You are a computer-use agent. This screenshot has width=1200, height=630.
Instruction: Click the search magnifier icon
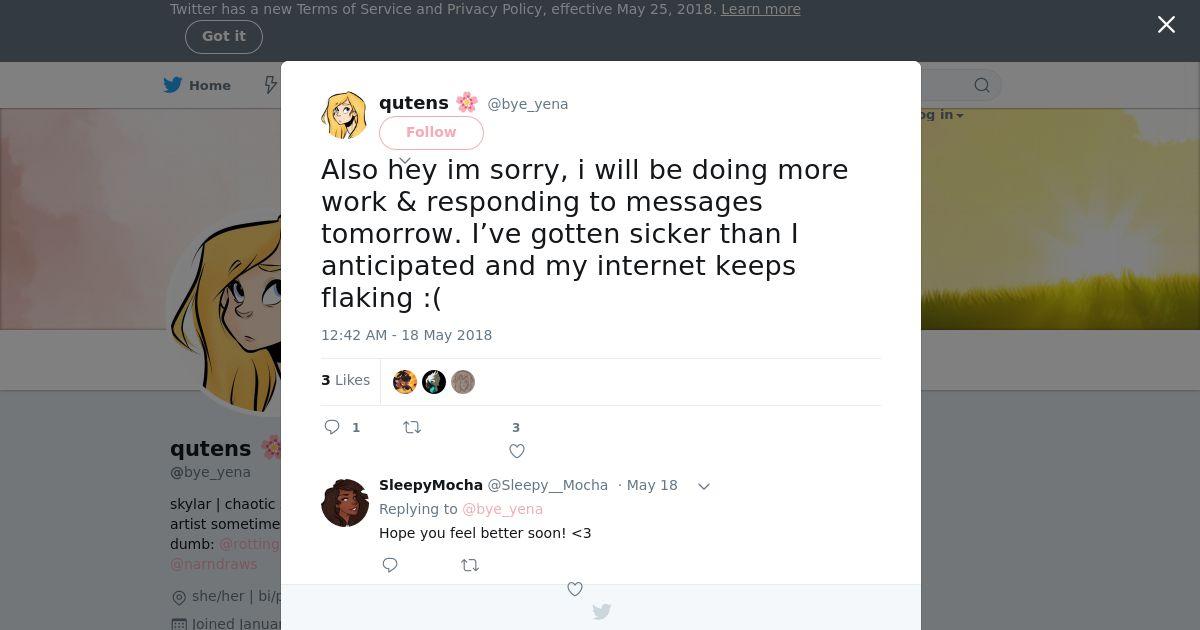coord(982,85)
